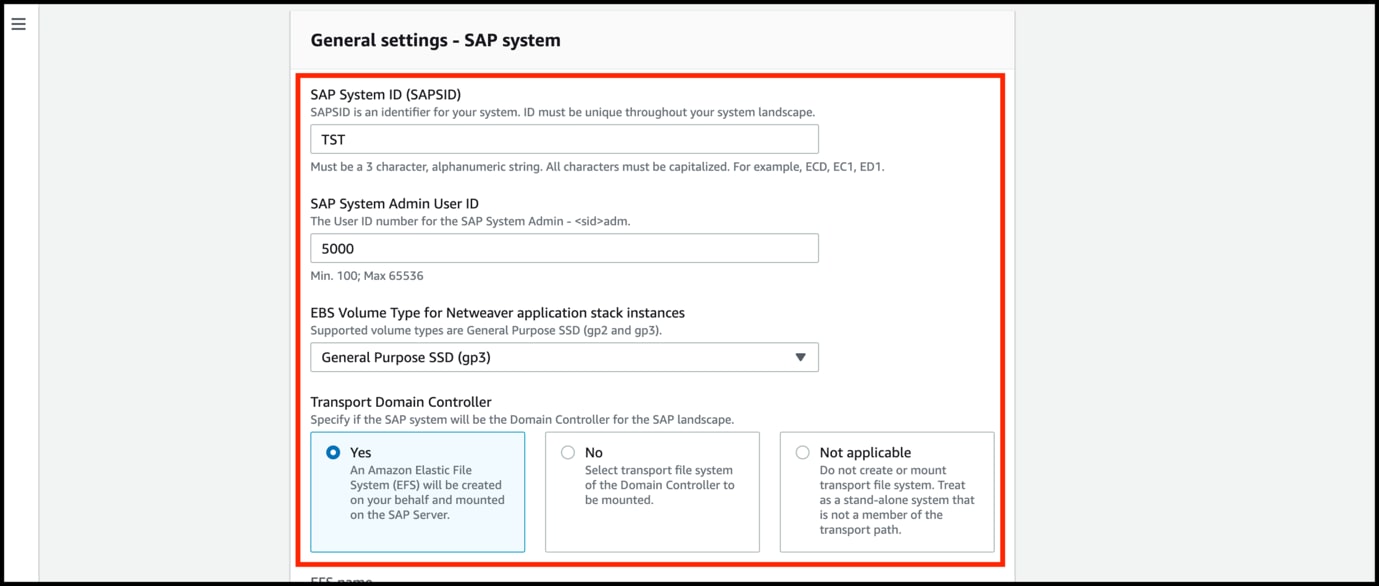Viewport: 1379px width, 586px height.
Task: Click the EBS Volume Type label
Action: pos(497,313)
